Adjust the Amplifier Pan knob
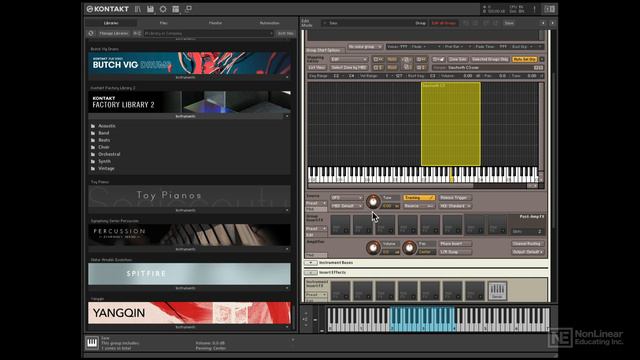The width and height of the screenshot is (640, 360). [409, 248]
